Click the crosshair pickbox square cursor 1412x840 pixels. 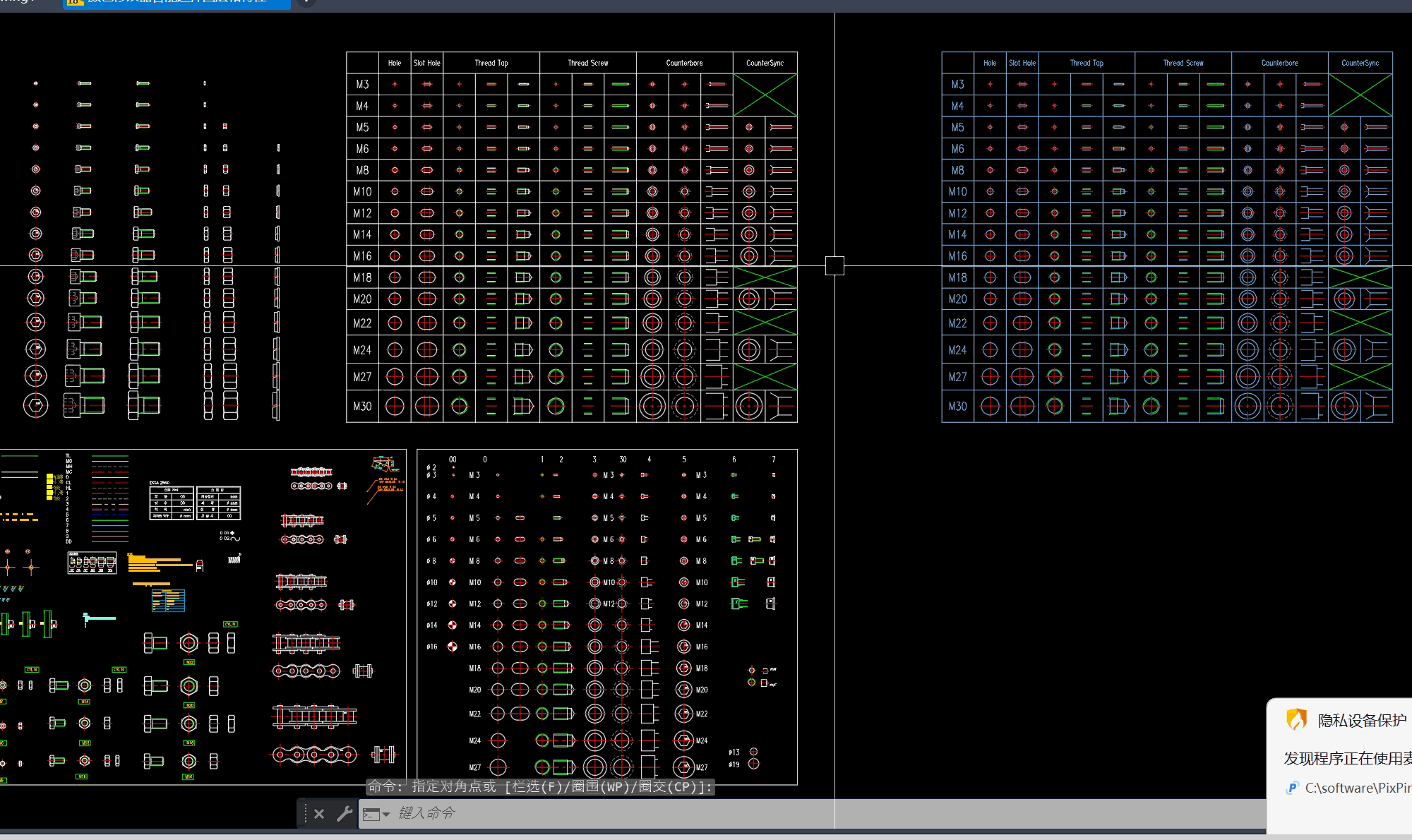pyautogui.click(x=834, y=265)
